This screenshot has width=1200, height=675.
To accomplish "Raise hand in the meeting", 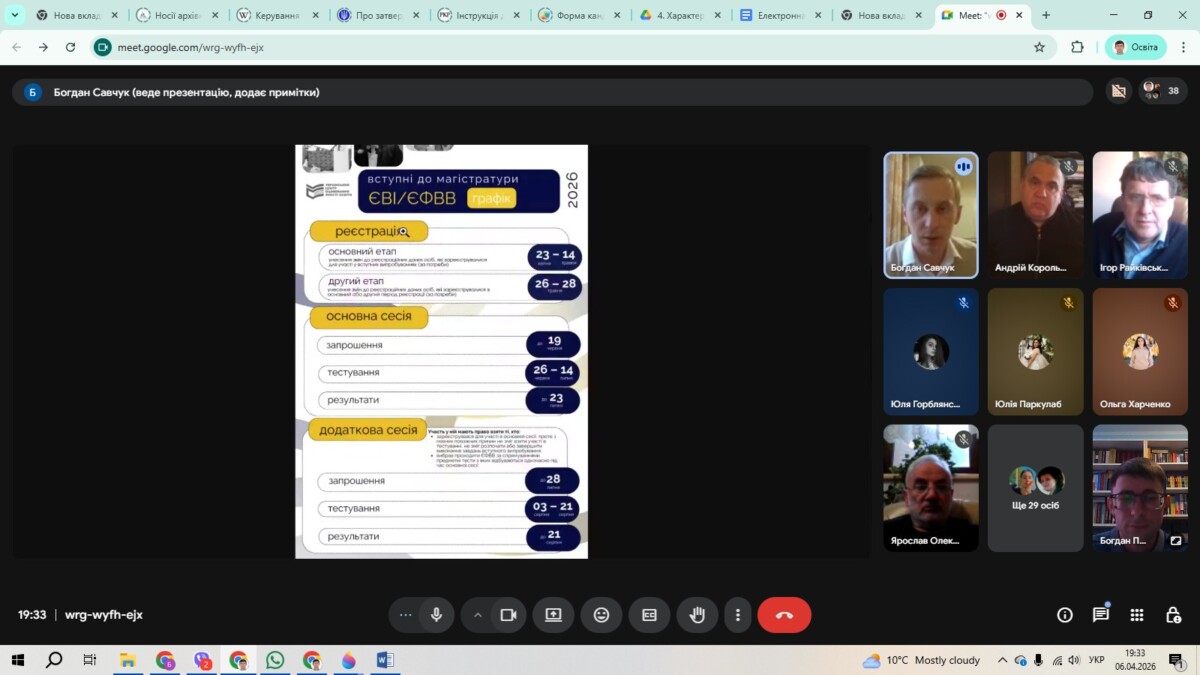I will [697, 615].
